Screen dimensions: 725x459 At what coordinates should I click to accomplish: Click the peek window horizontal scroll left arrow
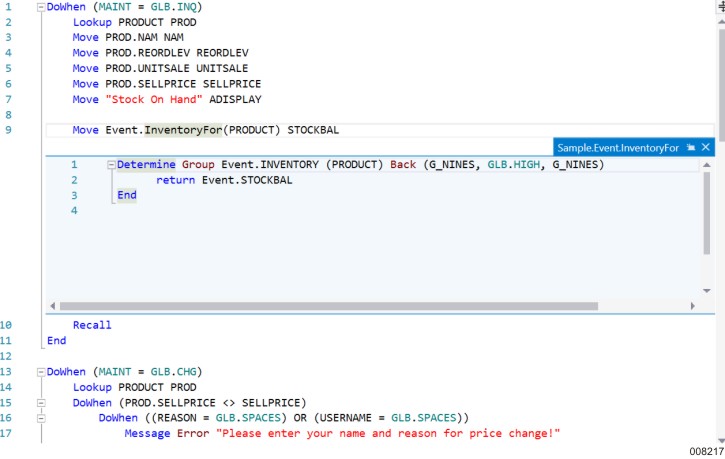pyautogui.click(x=53, y=306)
